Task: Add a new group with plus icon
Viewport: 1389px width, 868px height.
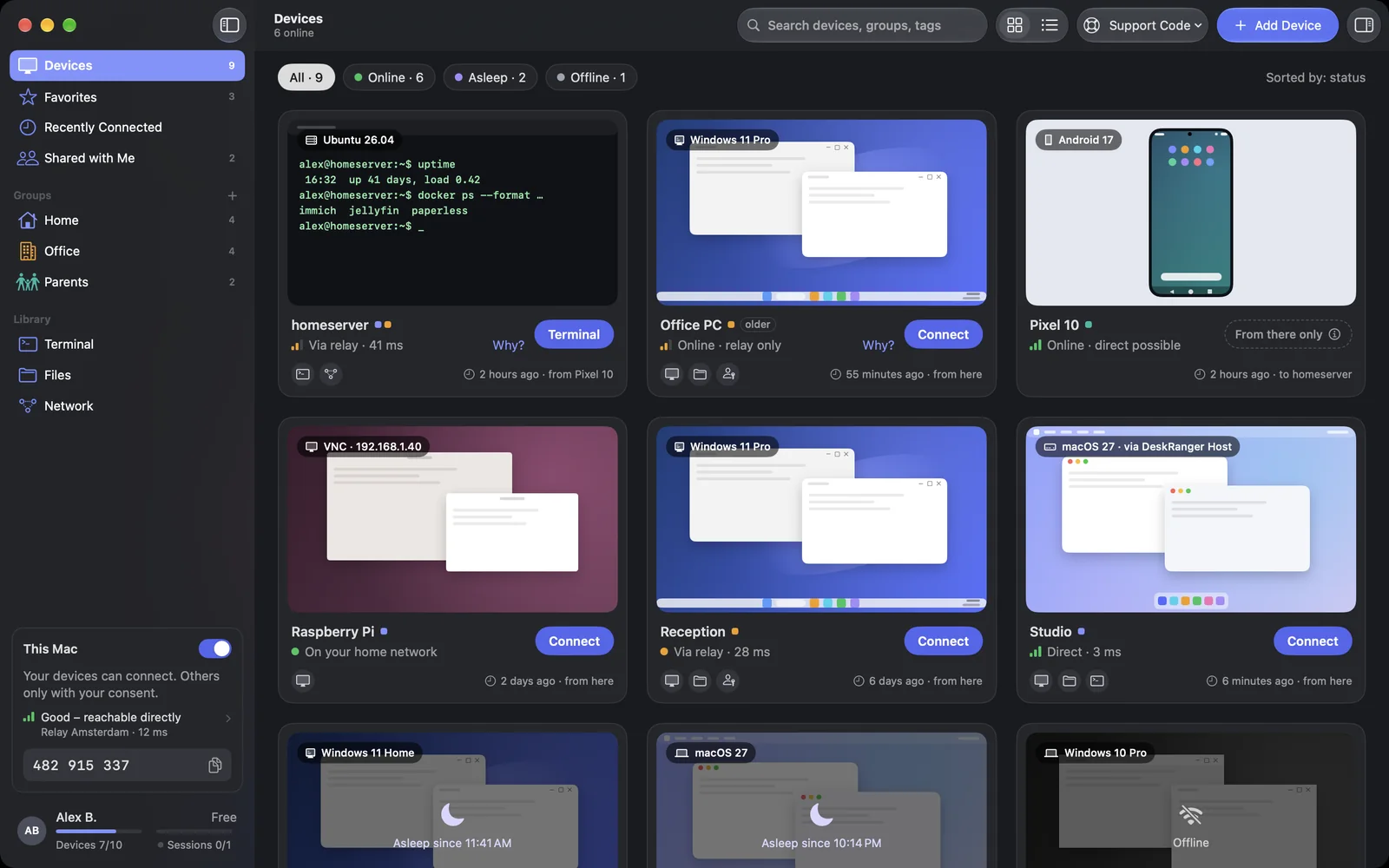Action: (x=232, y=195)
